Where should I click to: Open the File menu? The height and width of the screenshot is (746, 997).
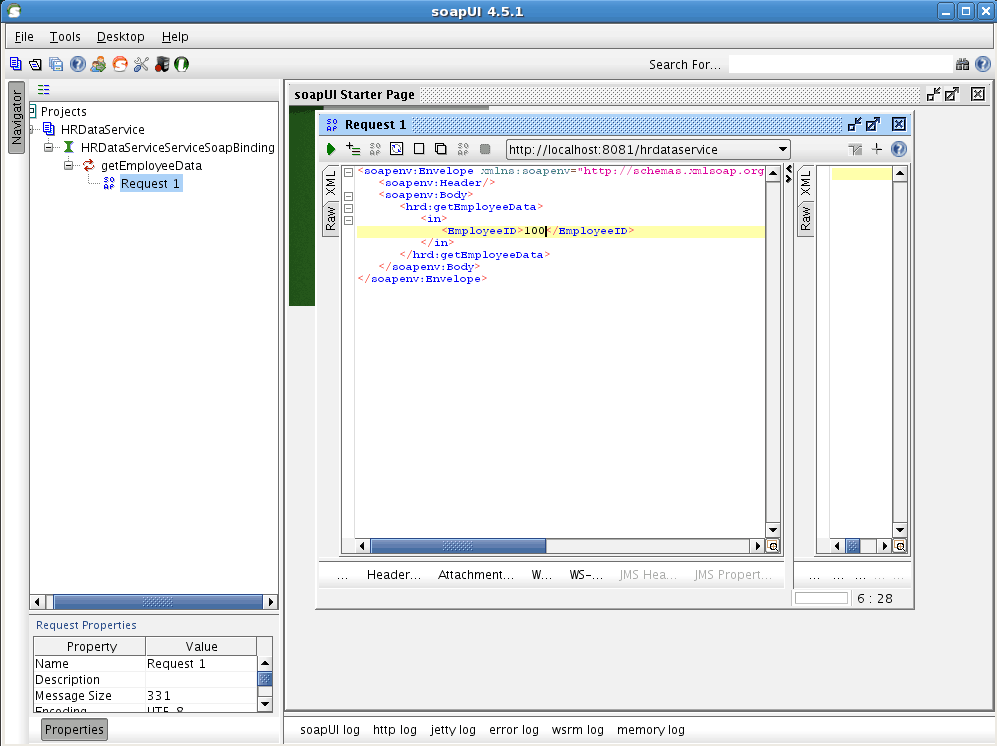click(24, 37)
